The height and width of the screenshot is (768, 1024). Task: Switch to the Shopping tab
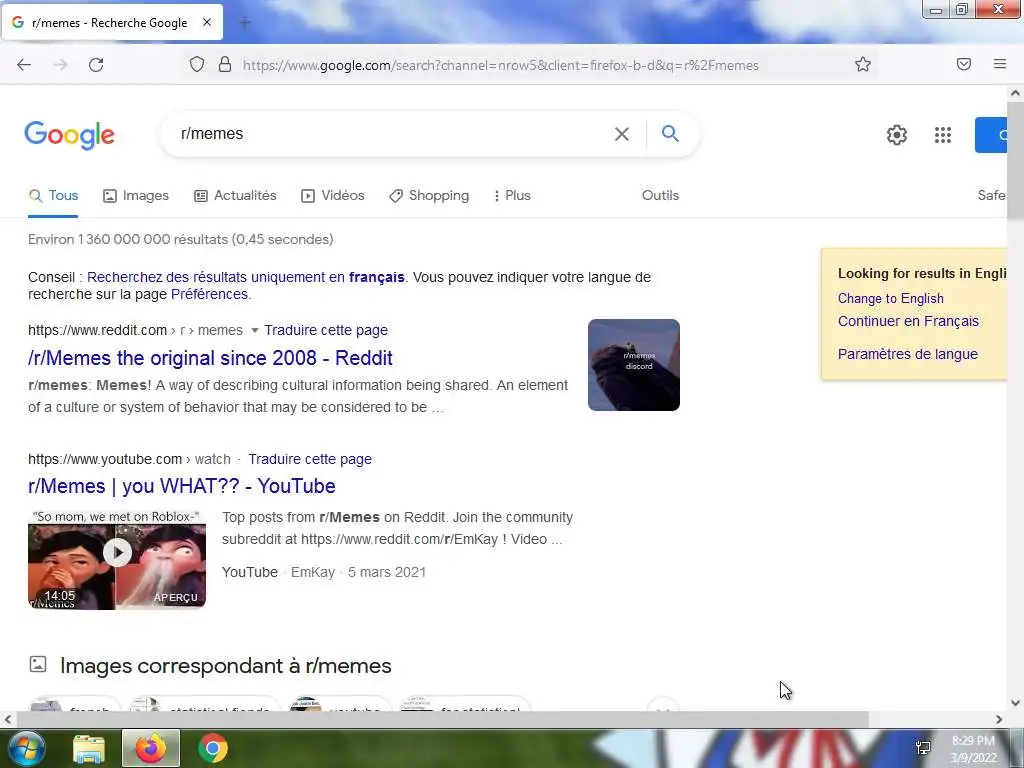(x=428, y=195)
